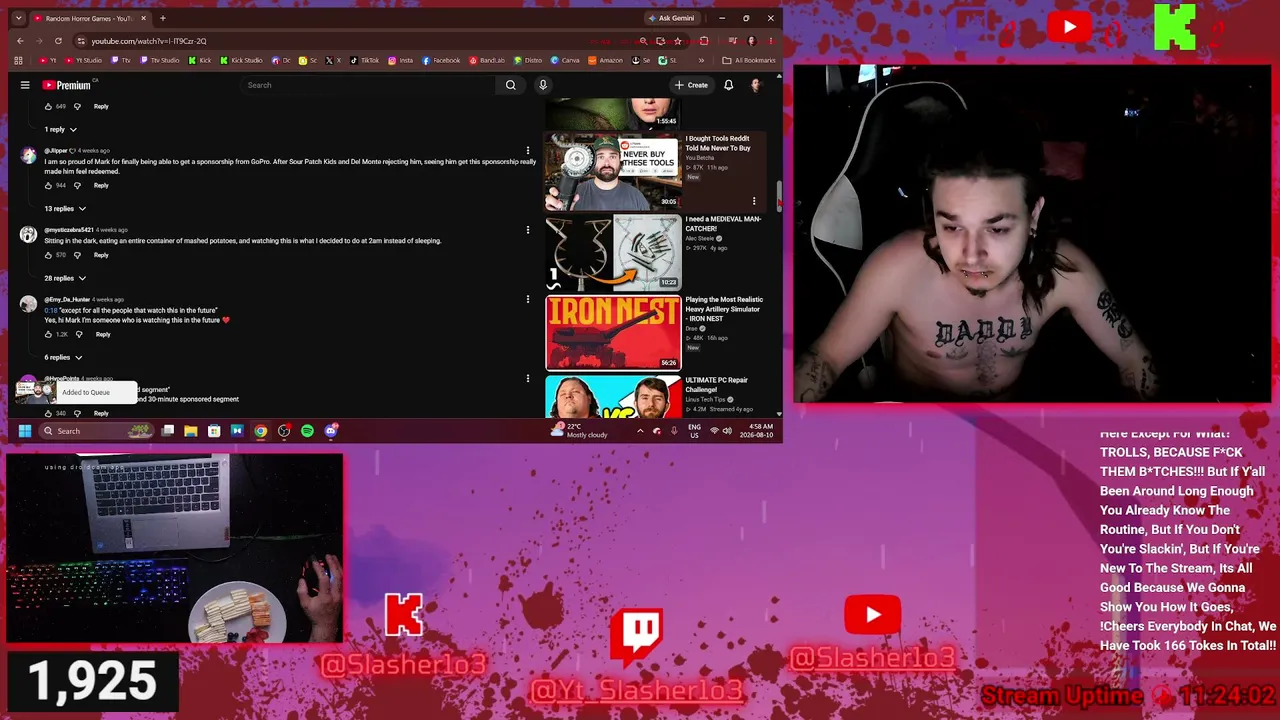
Task: Reload the YouTube page
Action: tap(58, 41)
